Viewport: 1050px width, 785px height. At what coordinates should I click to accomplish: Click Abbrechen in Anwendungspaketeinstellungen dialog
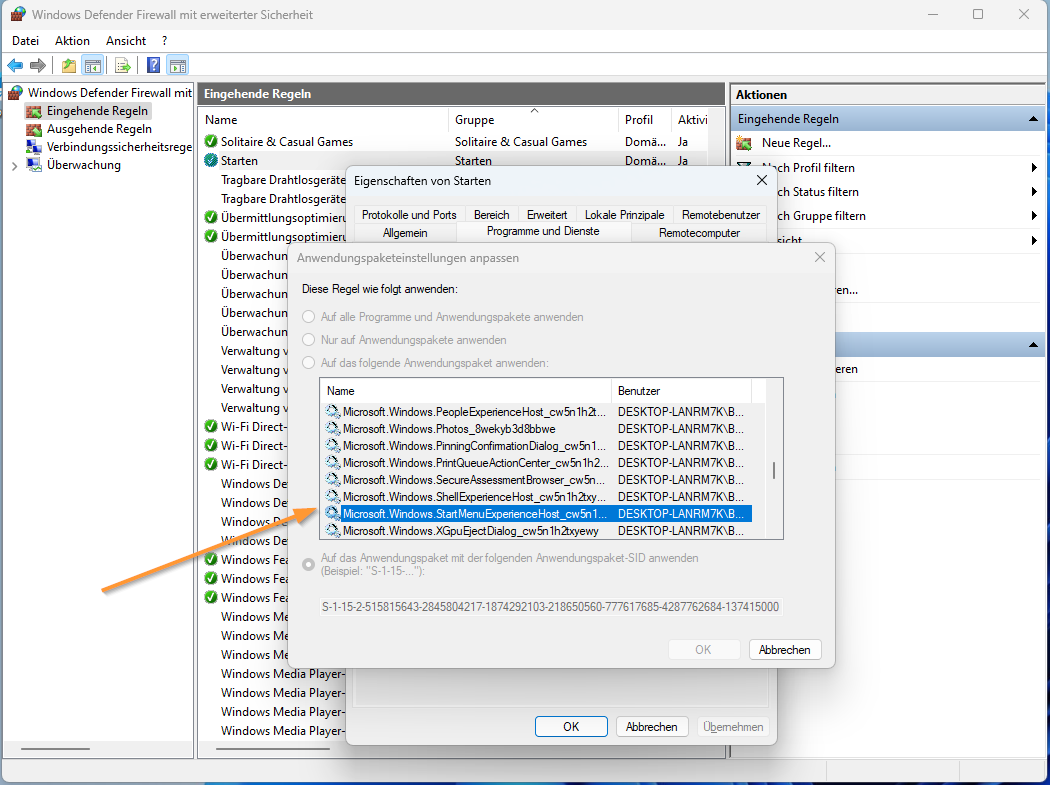point(785,650)
